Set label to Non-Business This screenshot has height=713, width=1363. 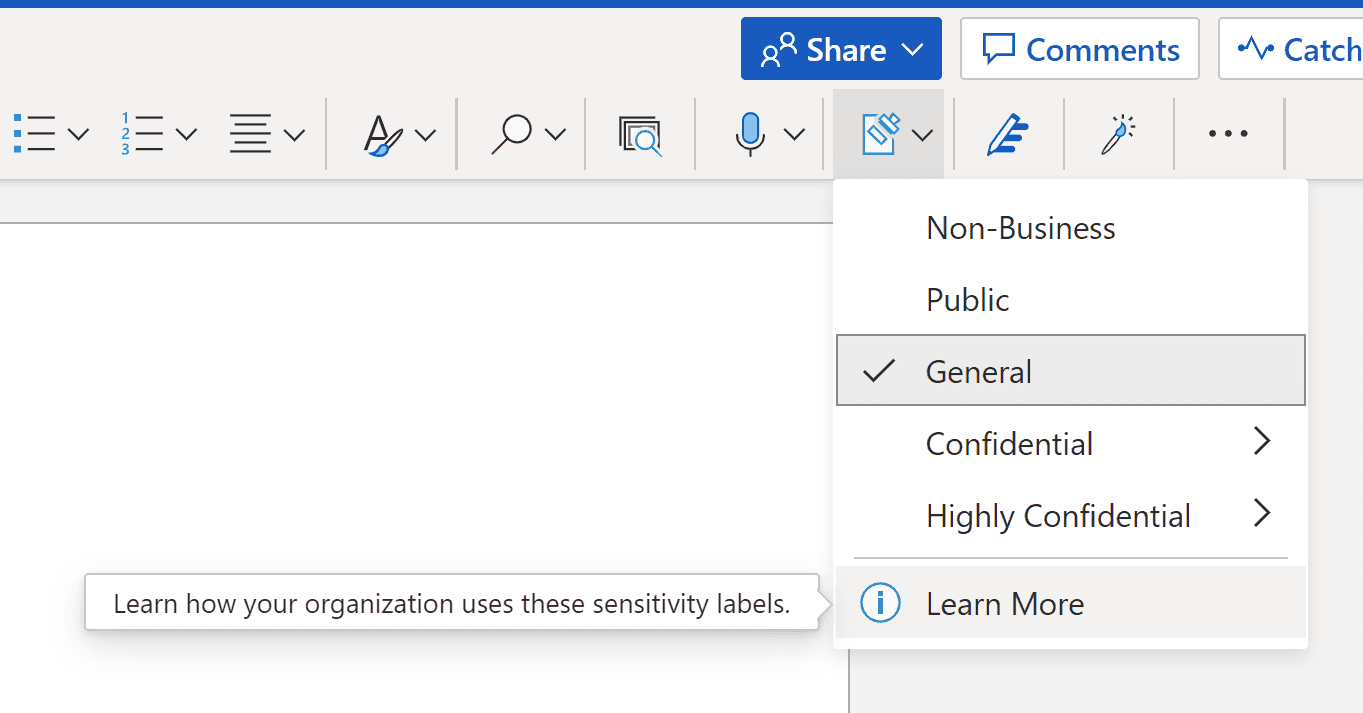[x=1020, y=227]
